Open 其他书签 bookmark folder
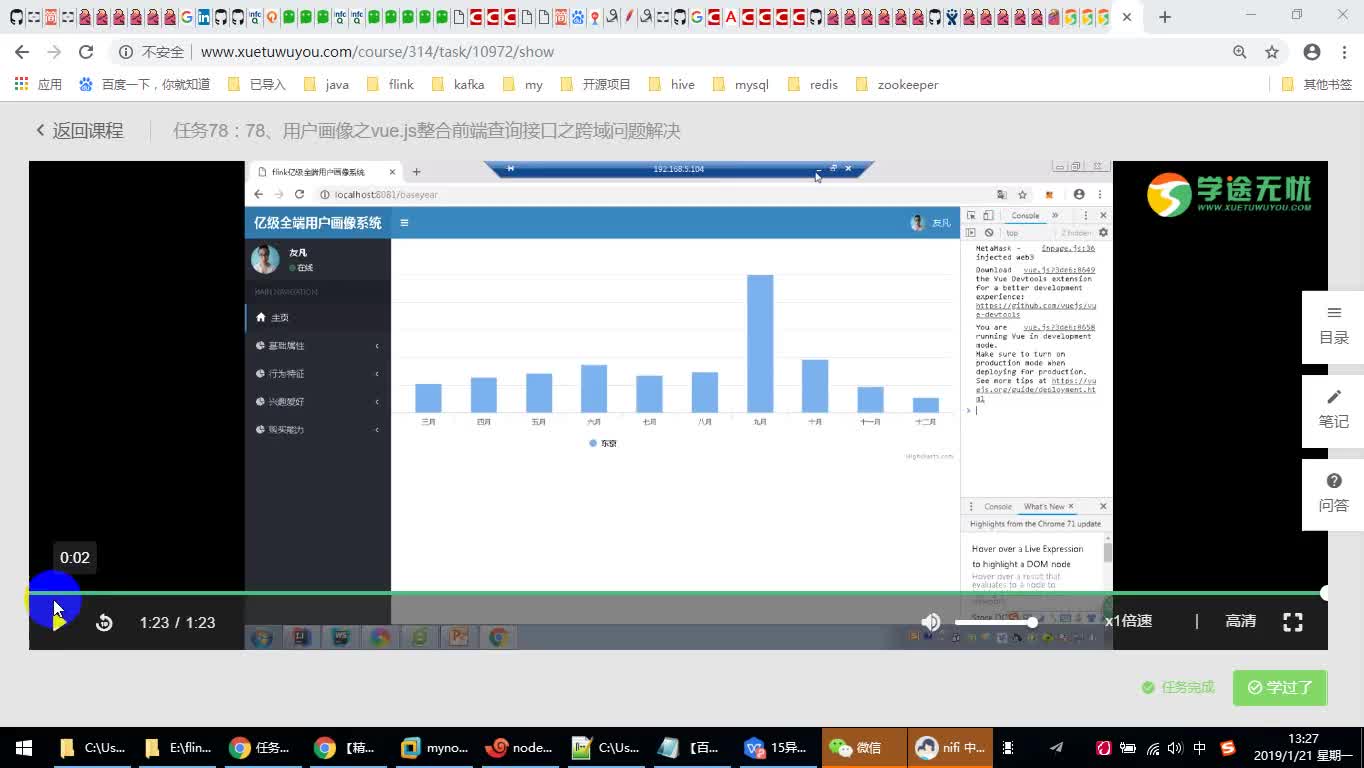Viewport: 1364px width, 768px height. click(x=1317, y=84)
